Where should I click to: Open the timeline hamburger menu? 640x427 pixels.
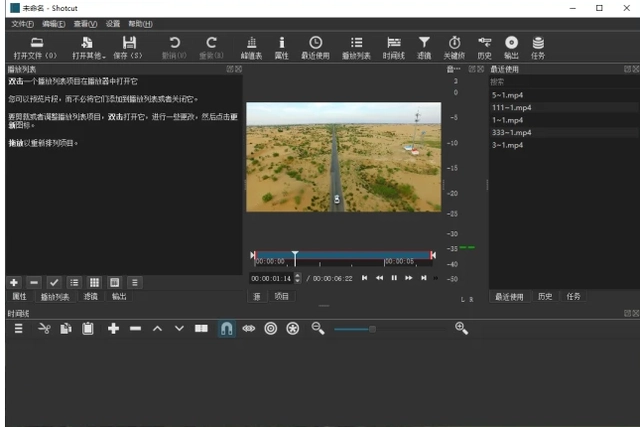[x=18, y=328]
